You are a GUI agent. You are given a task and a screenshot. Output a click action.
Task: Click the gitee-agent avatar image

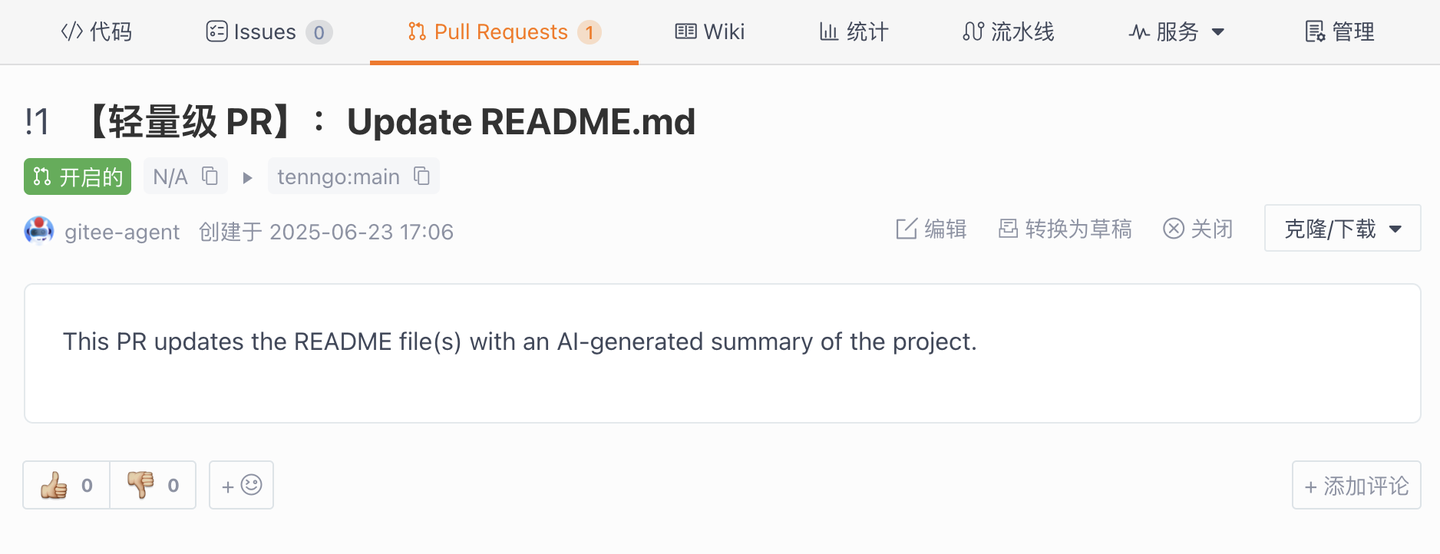pyautogui.click(x=39, y=231)
